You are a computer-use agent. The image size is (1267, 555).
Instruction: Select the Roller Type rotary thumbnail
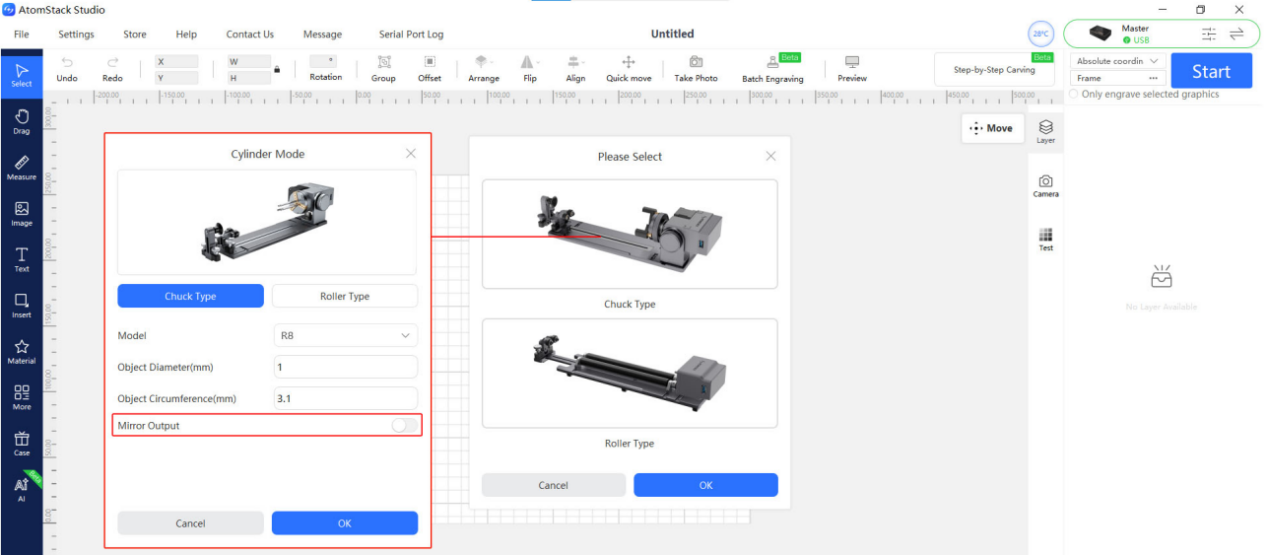630,373
